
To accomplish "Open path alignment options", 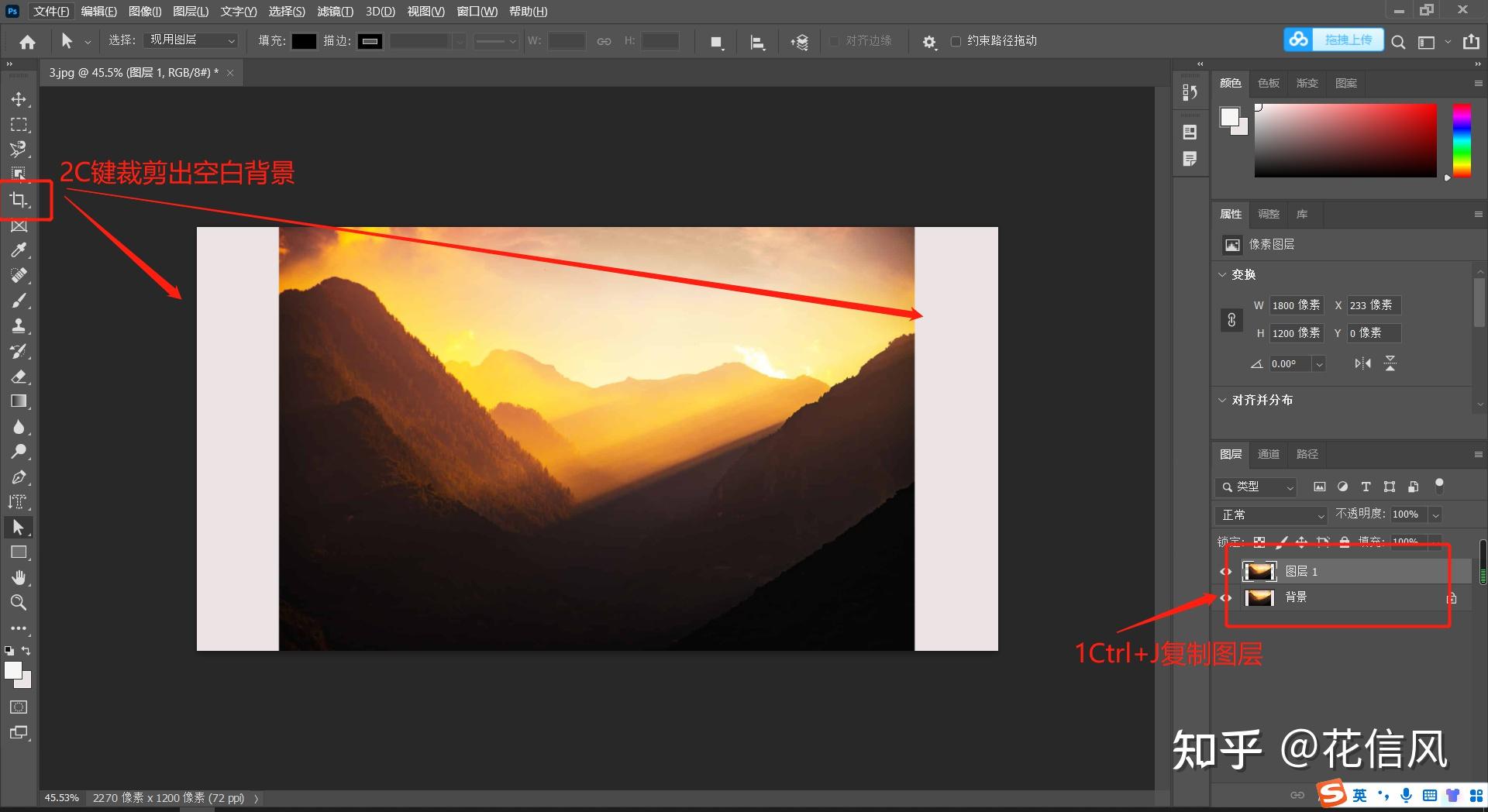I will [758, 42].
